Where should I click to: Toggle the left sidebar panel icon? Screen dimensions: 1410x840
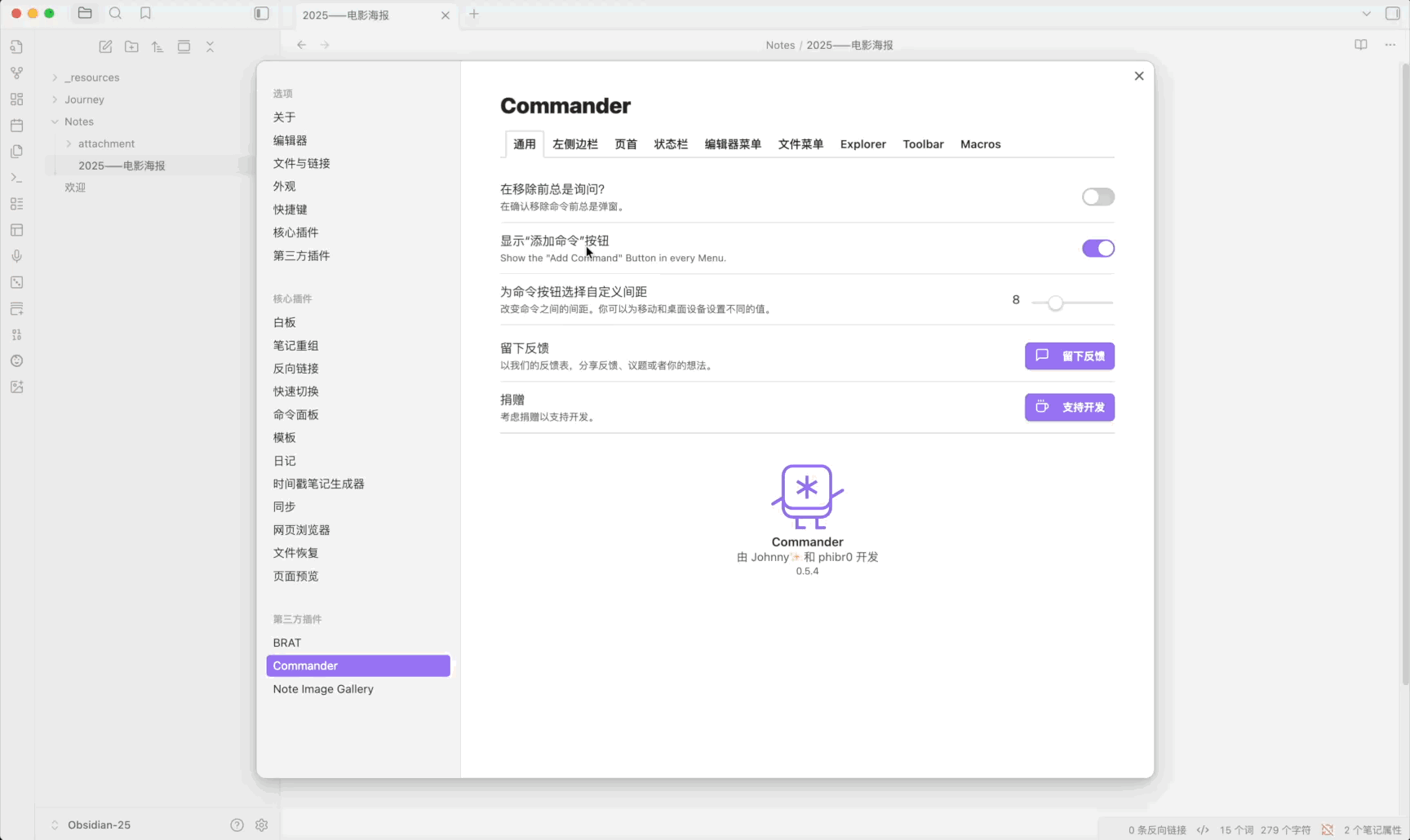261,13
